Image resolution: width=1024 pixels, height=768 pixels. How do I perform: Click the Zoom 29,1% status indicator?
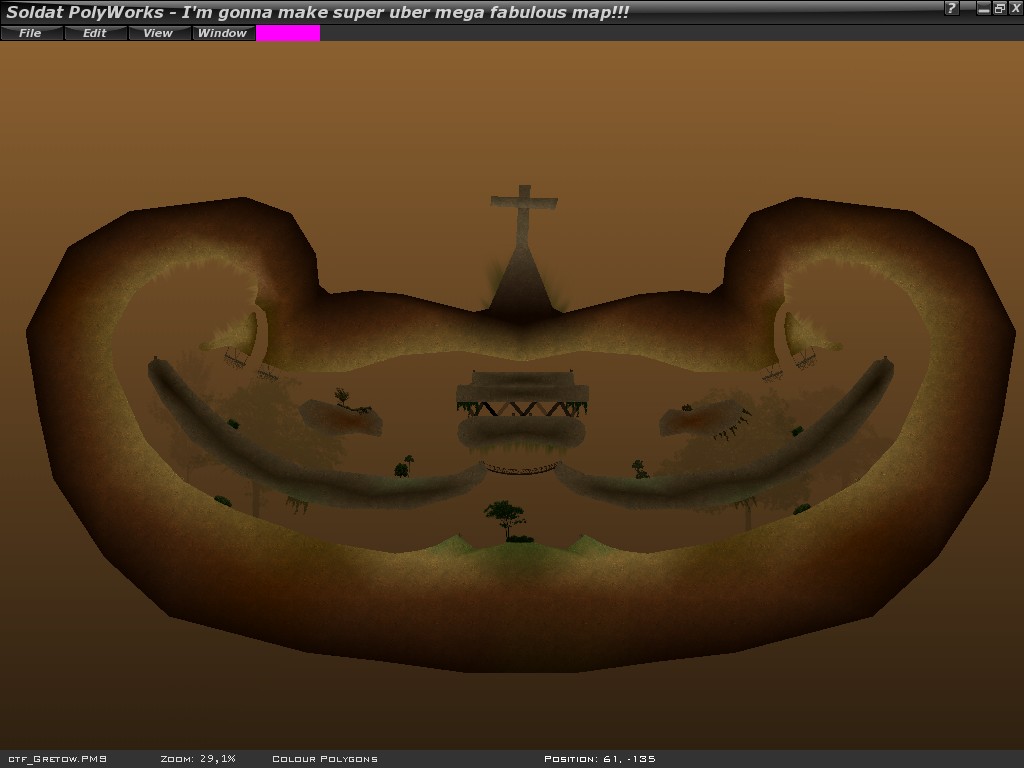point(198,759)
